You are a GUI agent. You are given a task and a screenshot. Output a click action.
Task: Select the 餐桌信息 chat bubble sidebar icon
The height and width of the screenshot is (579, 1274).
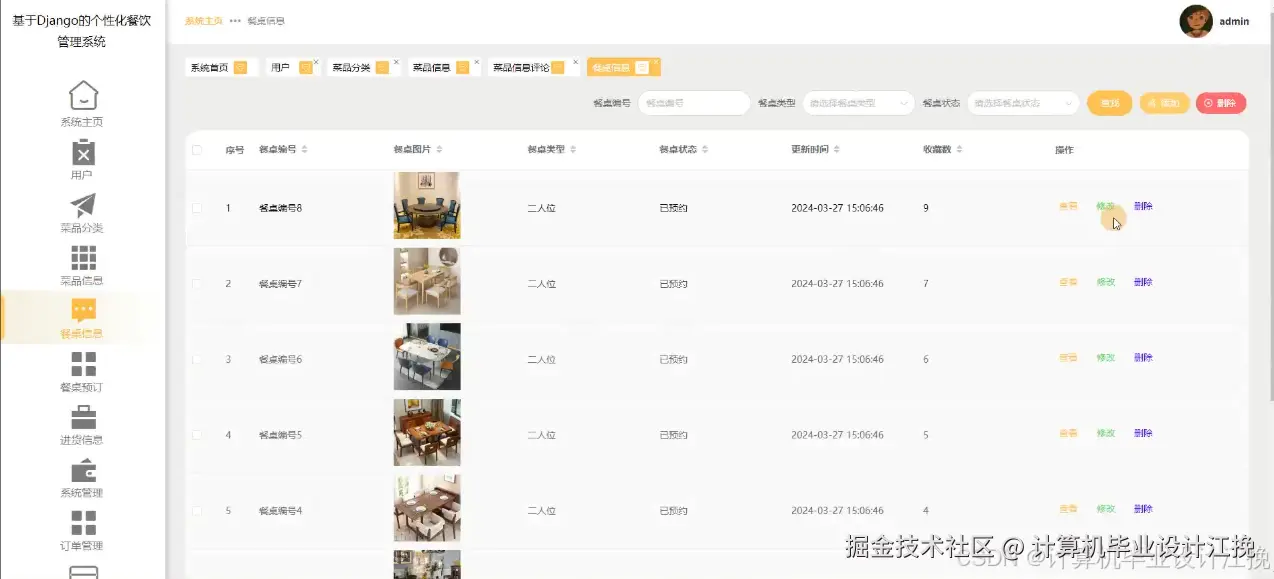83,311
